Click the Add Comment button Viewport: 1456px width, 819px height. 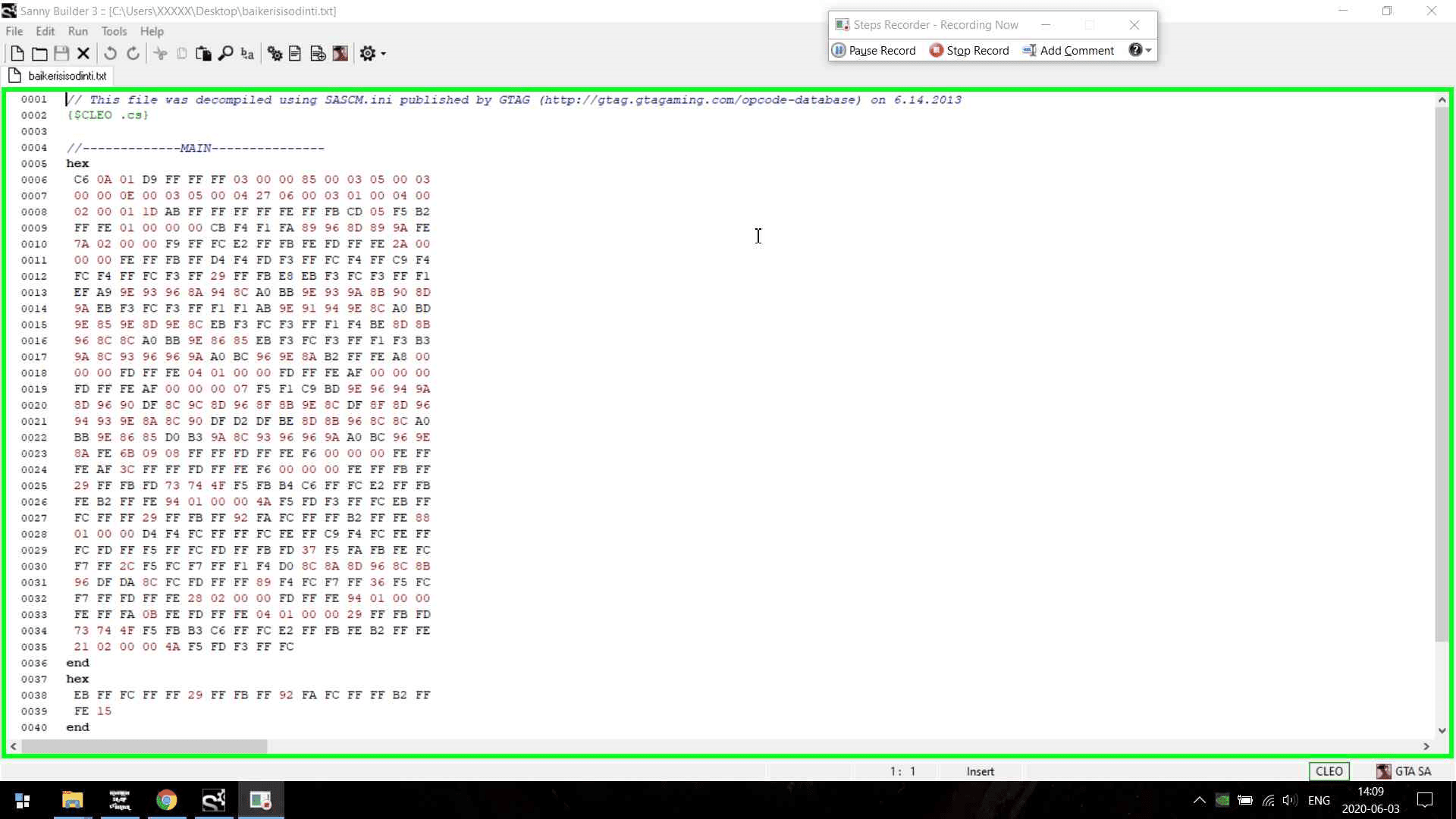[1068, 51]
